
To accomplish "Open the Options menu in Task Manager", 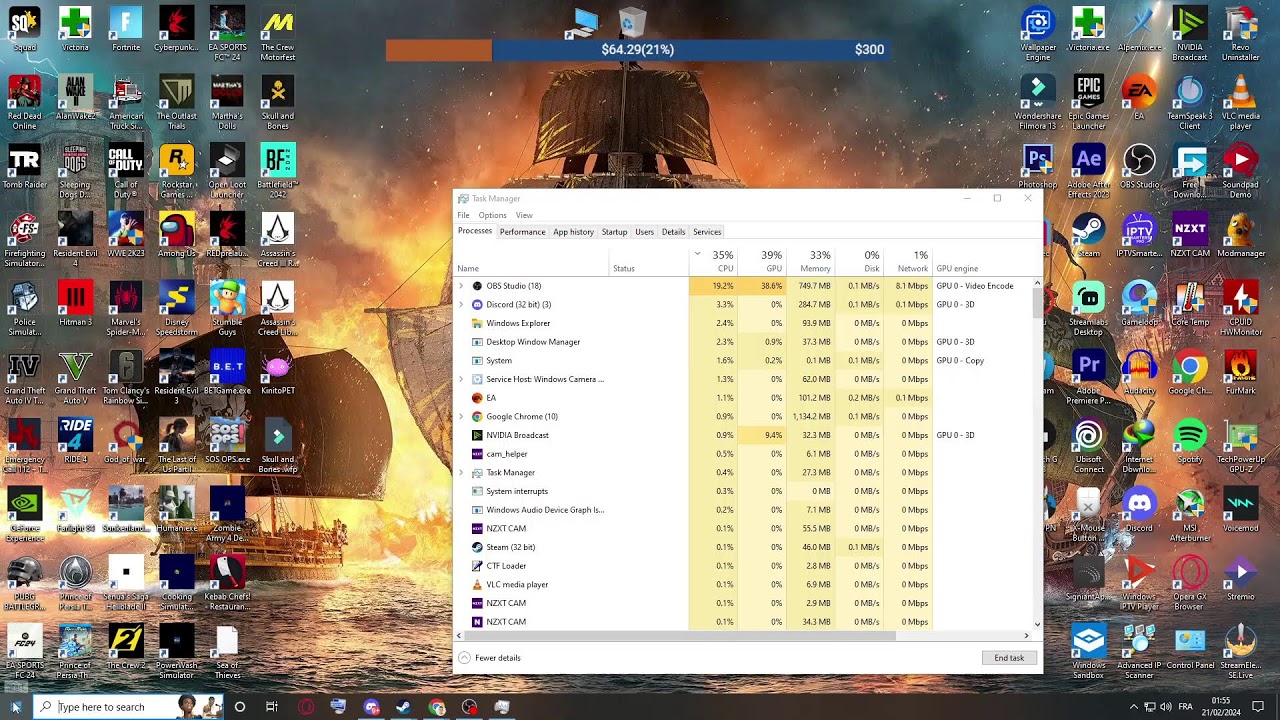I will 492,215.
